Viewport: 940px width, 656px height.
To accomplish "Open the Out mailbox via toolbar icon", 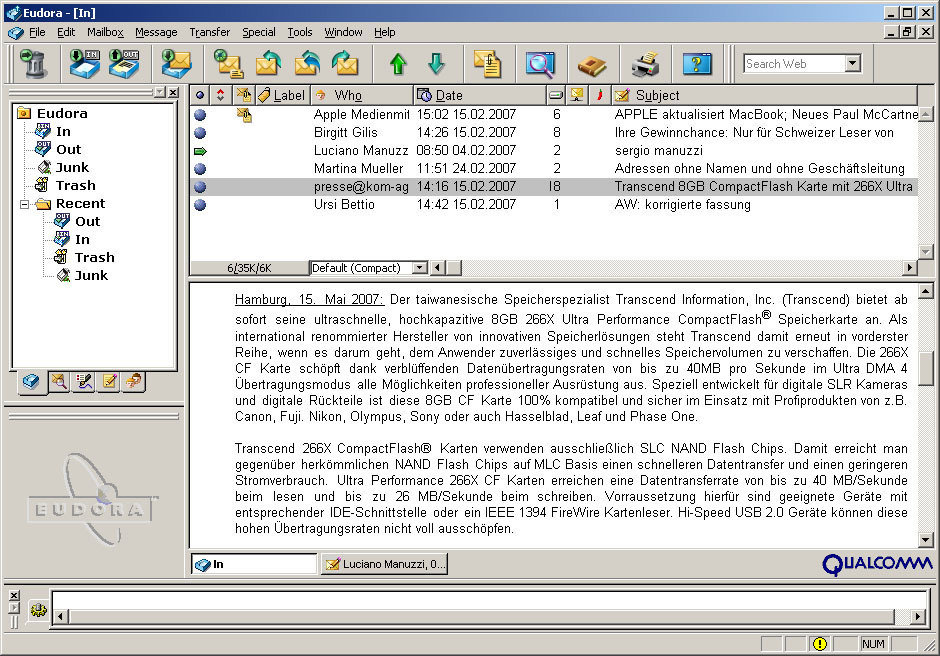I will pyautogui.click(x=124, y=64).
